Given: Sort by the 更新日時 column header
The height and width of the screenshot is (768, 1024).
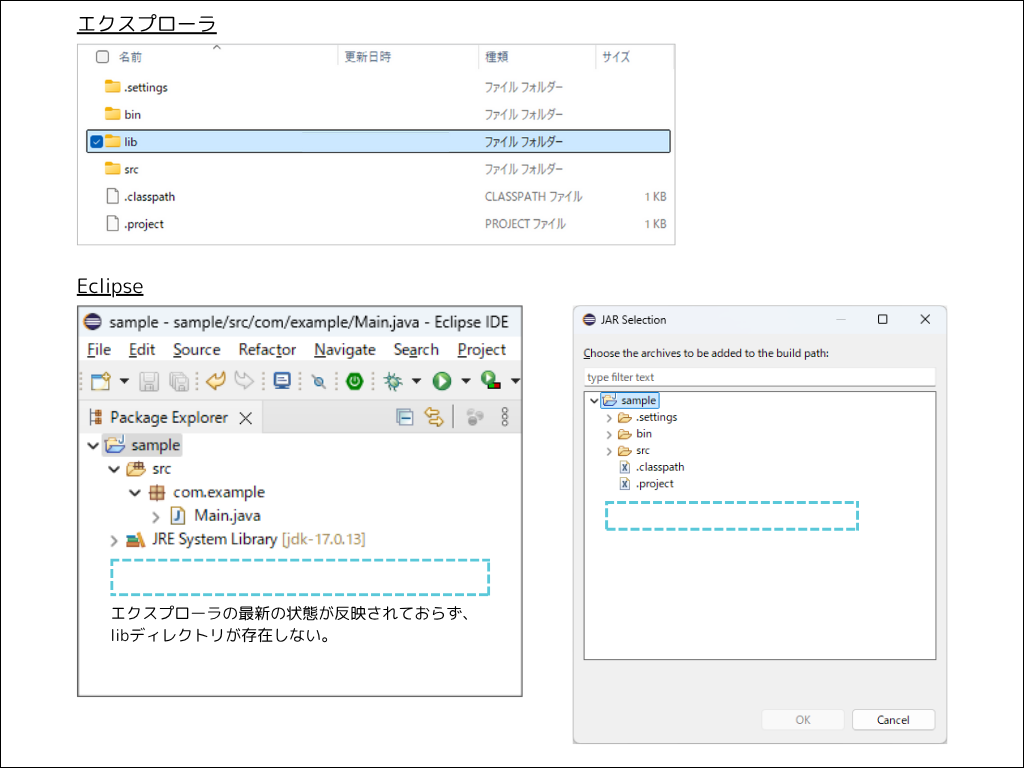Looking at the screenshot, I should tap(368, 57).
